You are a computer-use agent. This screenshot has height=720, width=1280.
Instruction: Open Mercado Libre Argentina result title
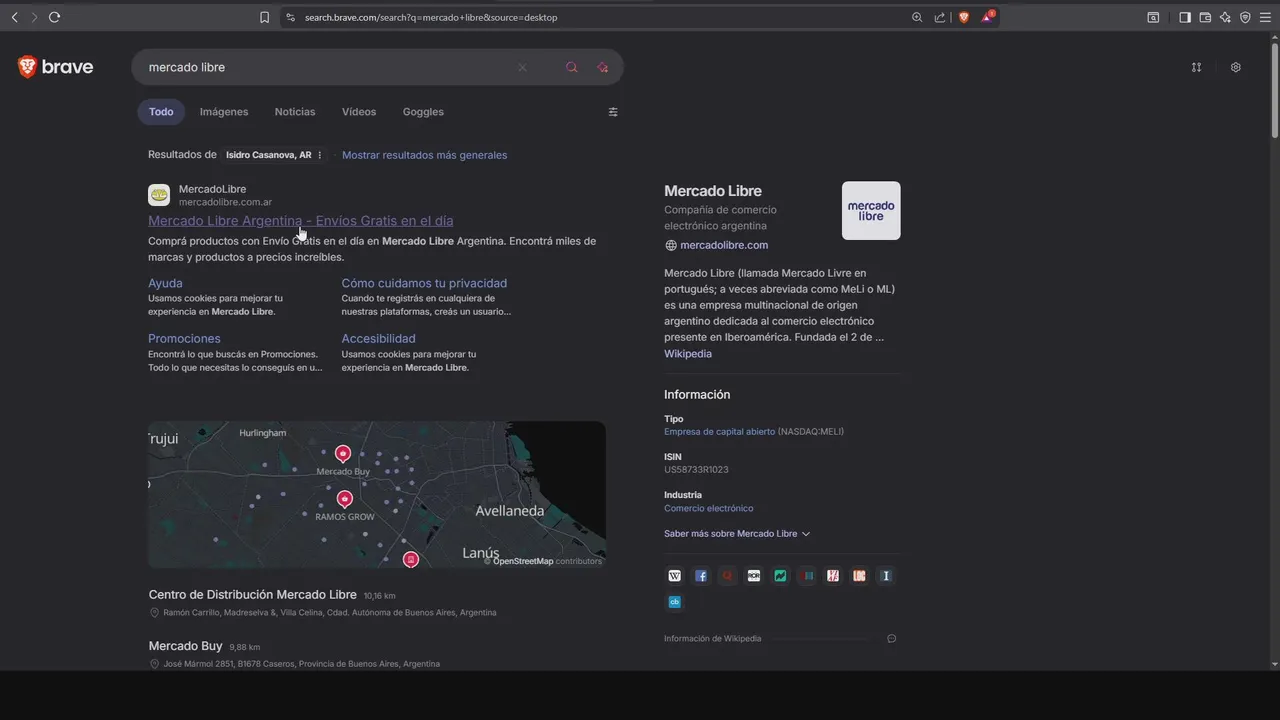tap(300, 221)
